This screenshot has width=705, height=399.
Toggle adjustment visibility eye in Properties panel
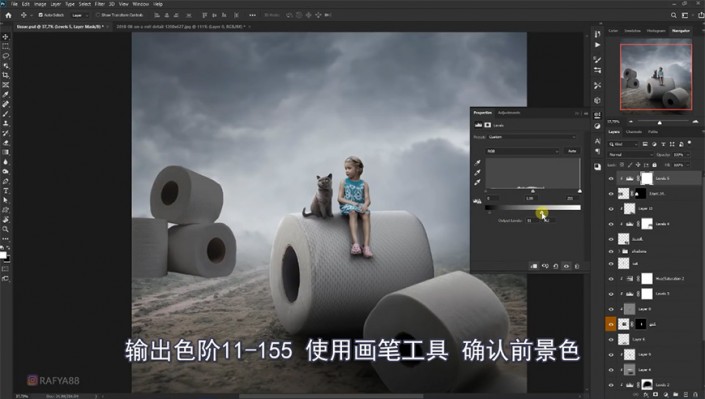click(x=567, y=266)
